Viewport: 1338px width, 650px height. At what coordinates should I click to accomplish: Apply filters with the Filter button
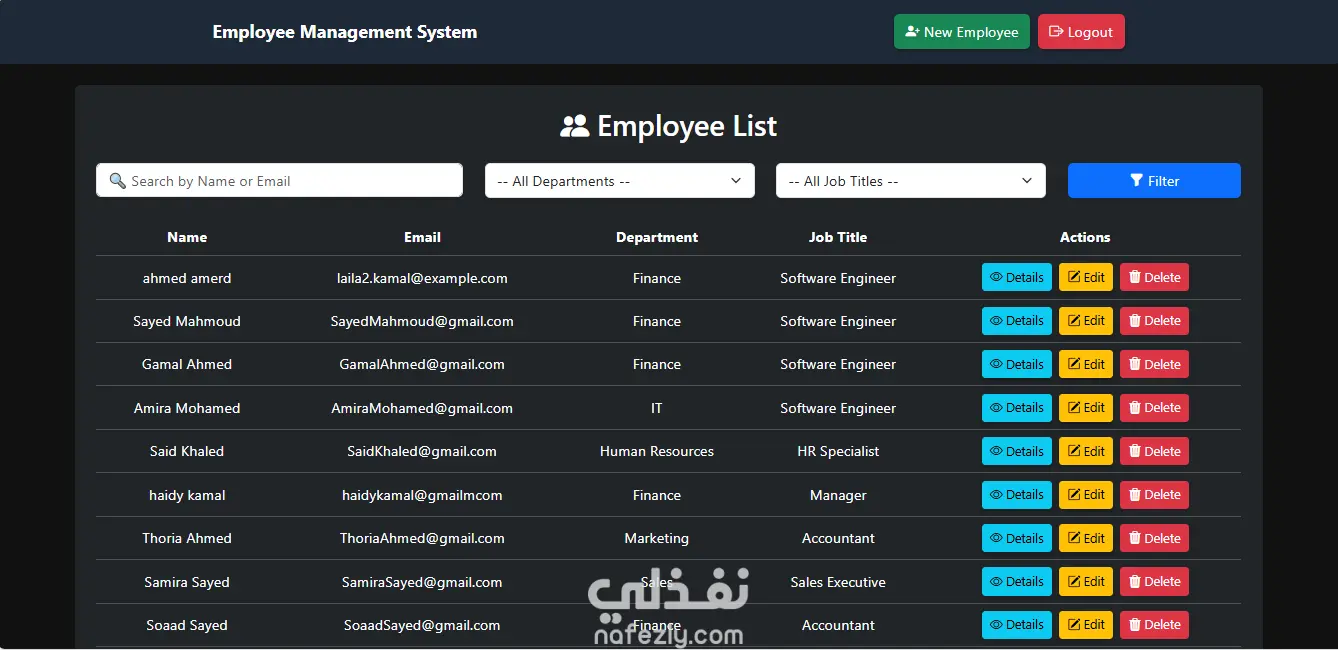click(x=1154, y=181)
